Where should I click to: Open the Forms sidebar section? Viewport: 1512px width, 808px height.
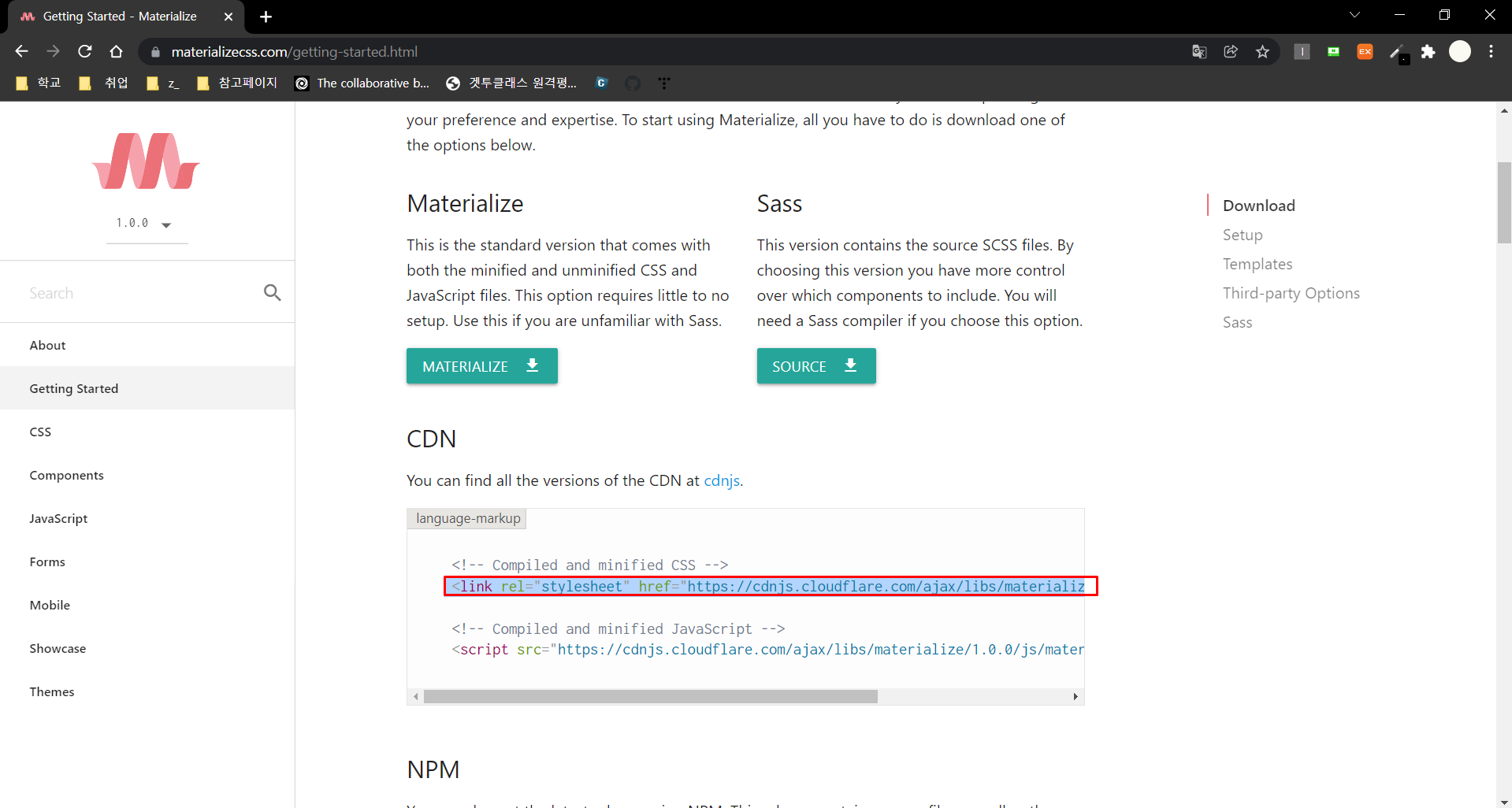[x=147, y=562]
